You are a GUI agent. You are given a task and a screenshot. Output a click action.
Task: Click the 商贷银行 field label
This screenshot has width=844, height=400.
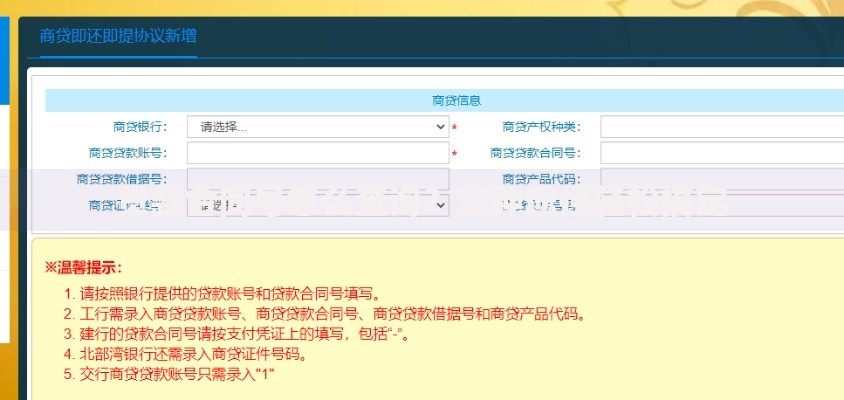[x=140, y=127]
